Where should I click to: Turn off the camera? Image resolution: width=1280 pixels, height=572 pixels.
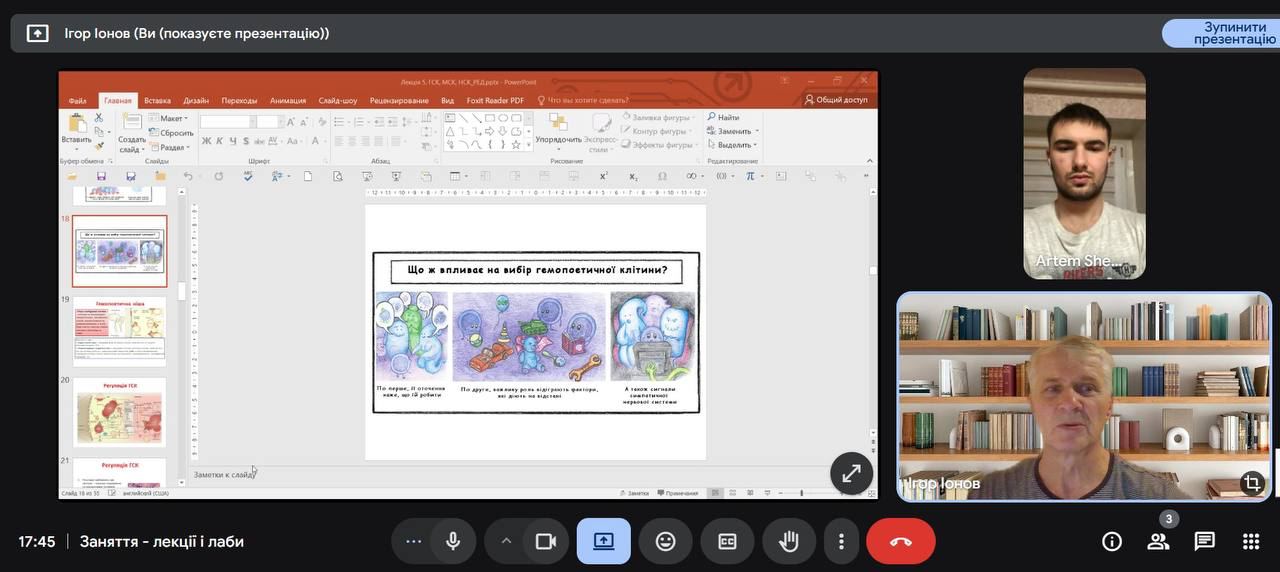coord(545,541)
